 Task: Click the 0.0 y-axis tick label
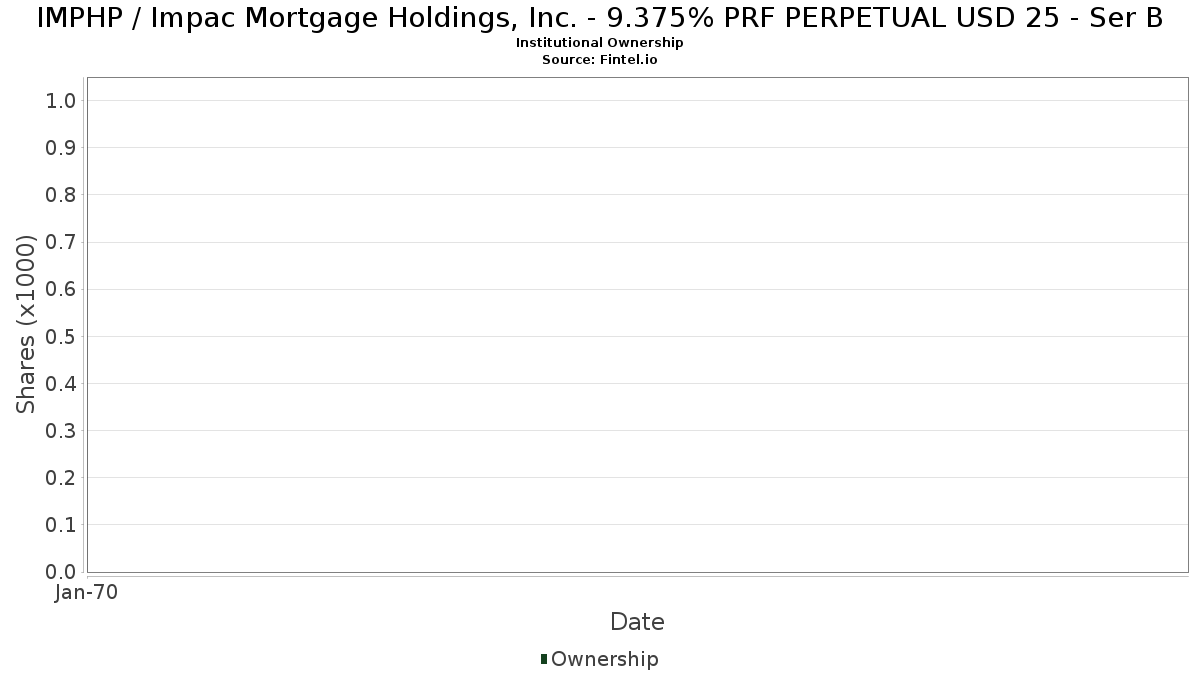[x=61, y=572]
